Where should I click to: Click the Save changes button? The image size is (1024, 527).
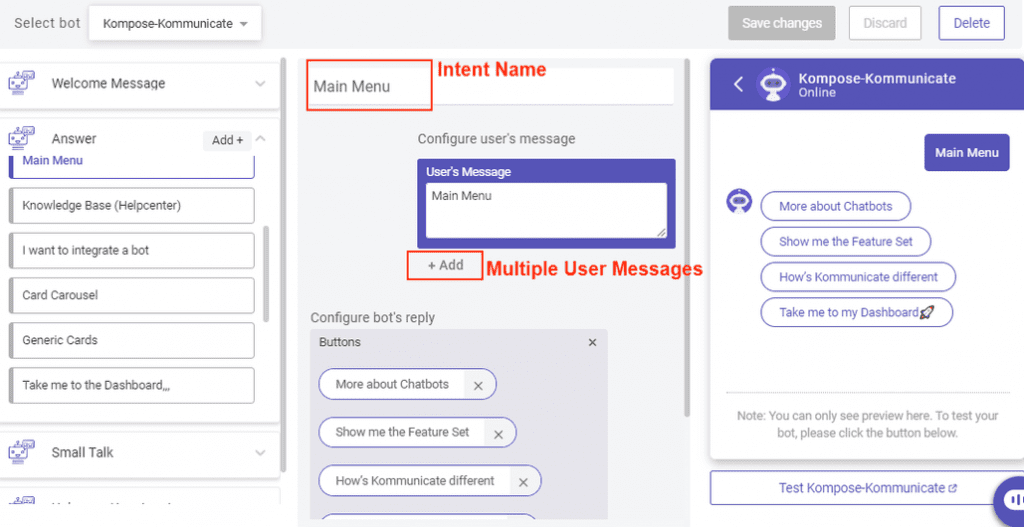click(x=782, y=24)
